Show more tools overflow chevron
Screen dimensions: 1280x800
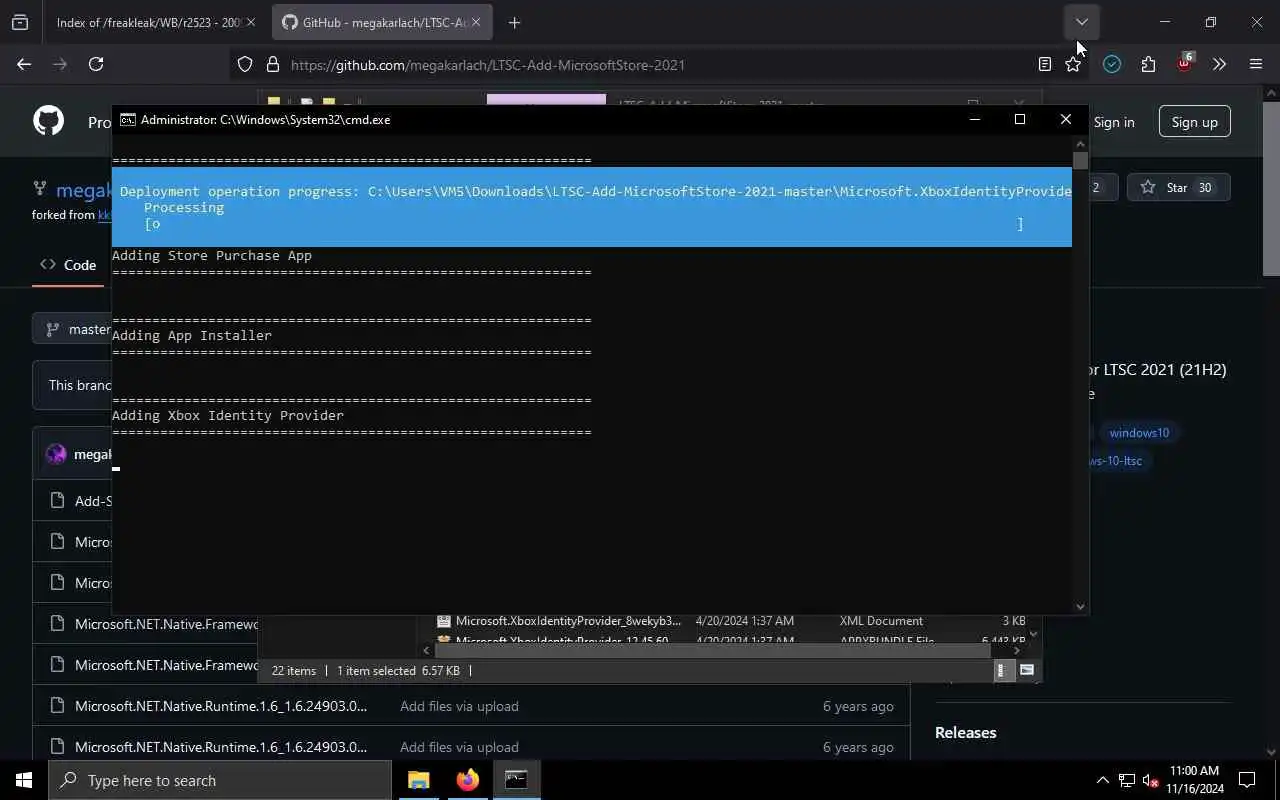point(1219,64)
